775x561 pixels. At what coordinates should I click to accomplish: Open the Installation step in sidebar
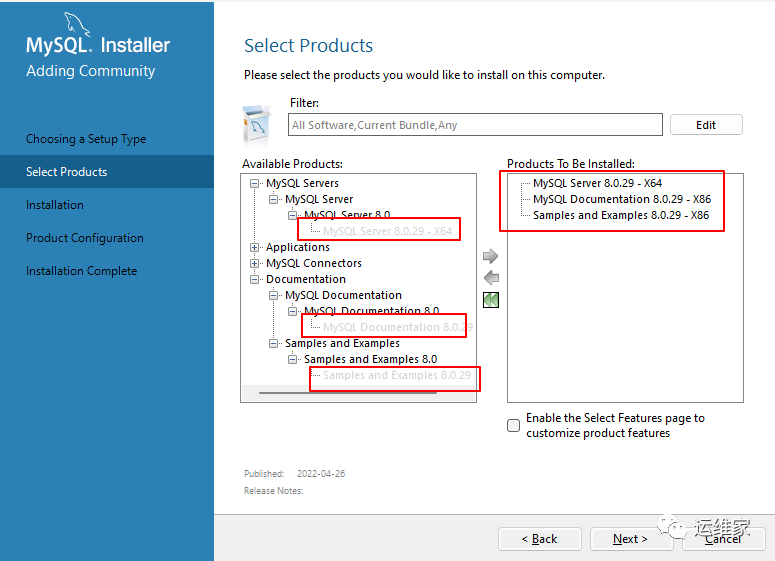(x=55, y=205)
